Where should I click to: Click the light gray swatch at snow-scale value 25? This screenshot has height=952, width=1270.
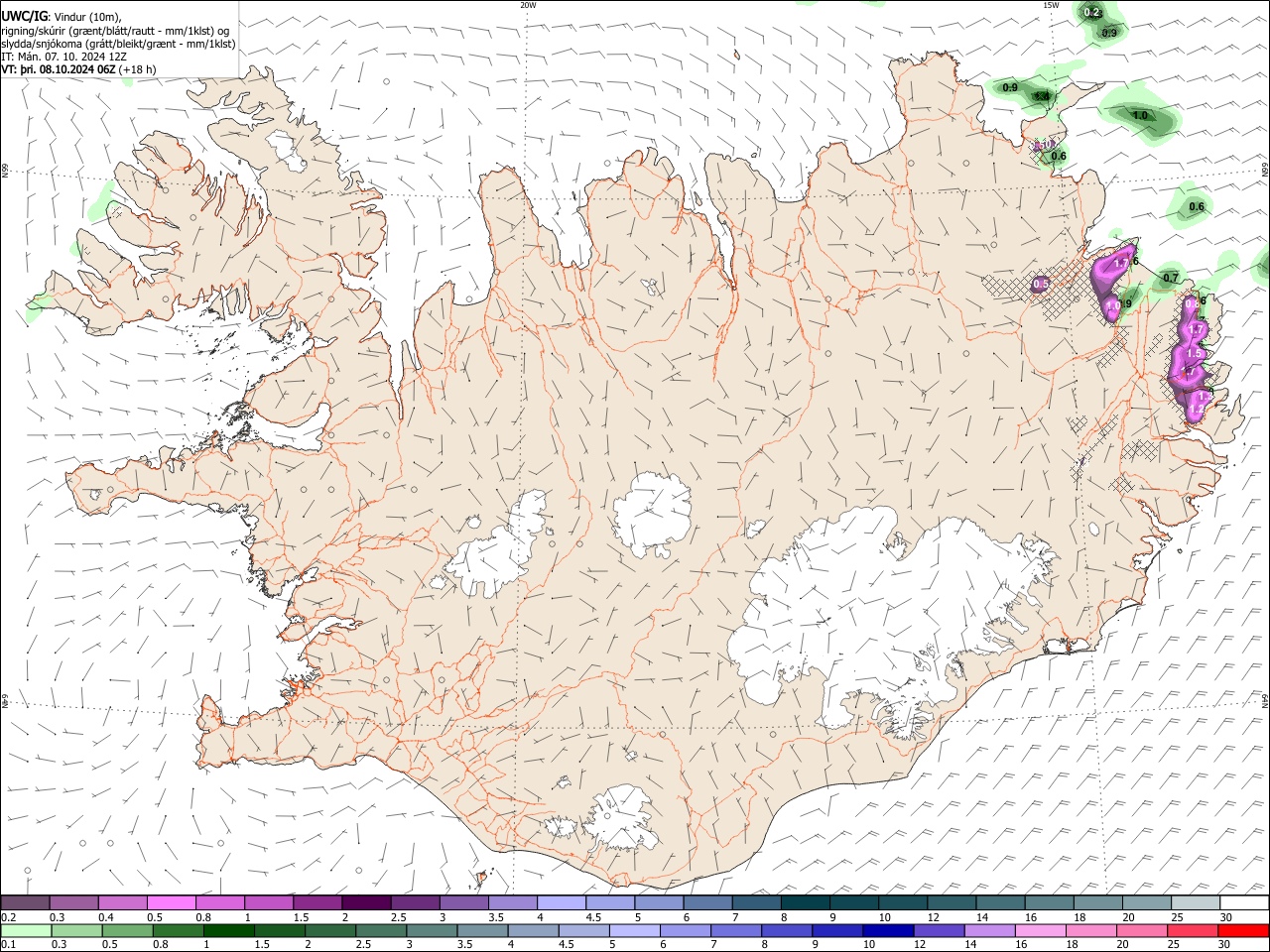[x=1196, y=902]
